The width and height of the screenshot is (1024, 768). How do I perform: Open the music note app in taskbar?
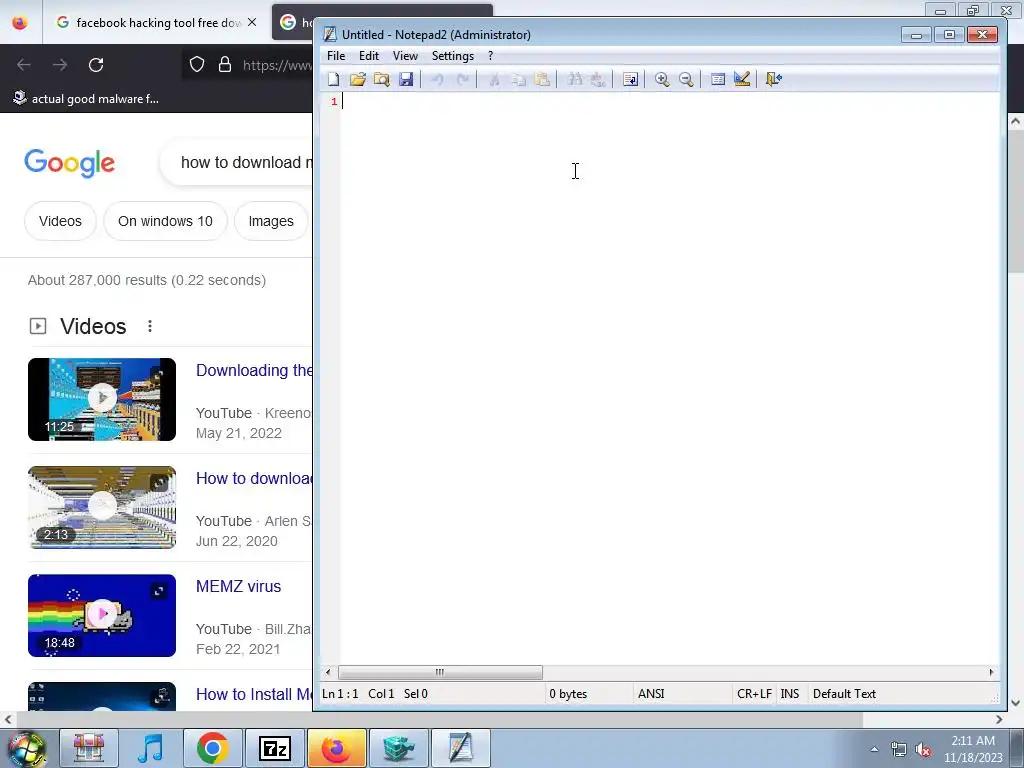point(151,748)
